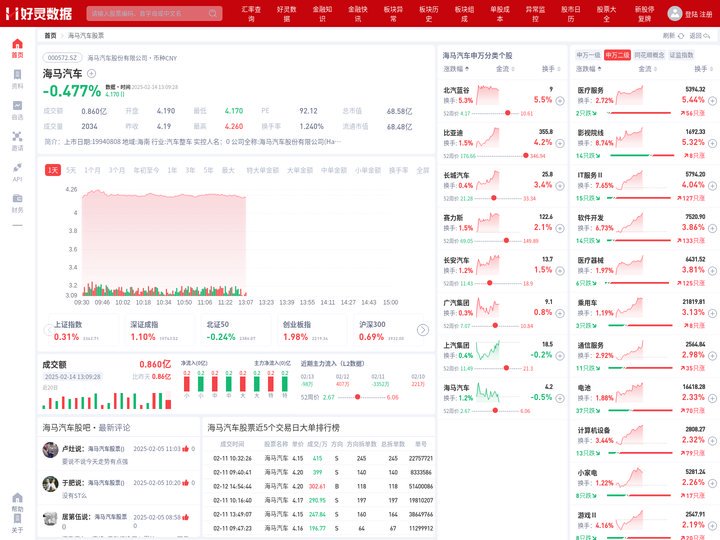This screenshot has height=540, width=720.
Task: Click the 全屏 fullscreen chart option
Action: coord(422,170)
